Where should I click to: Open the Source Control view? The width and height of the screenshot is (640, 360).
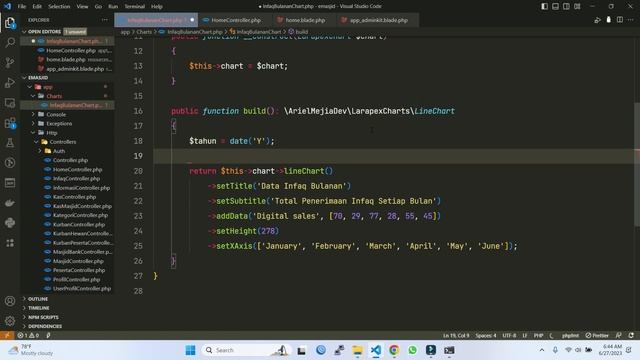coord(10,62)
